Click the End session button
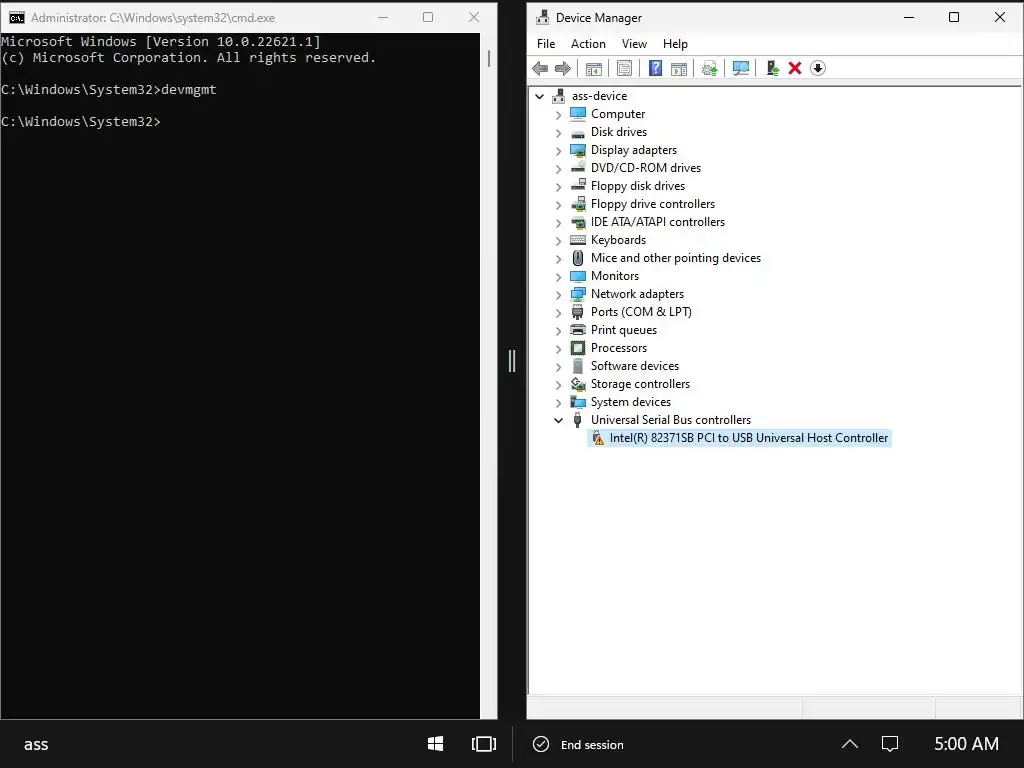 (x=579, y=744)
